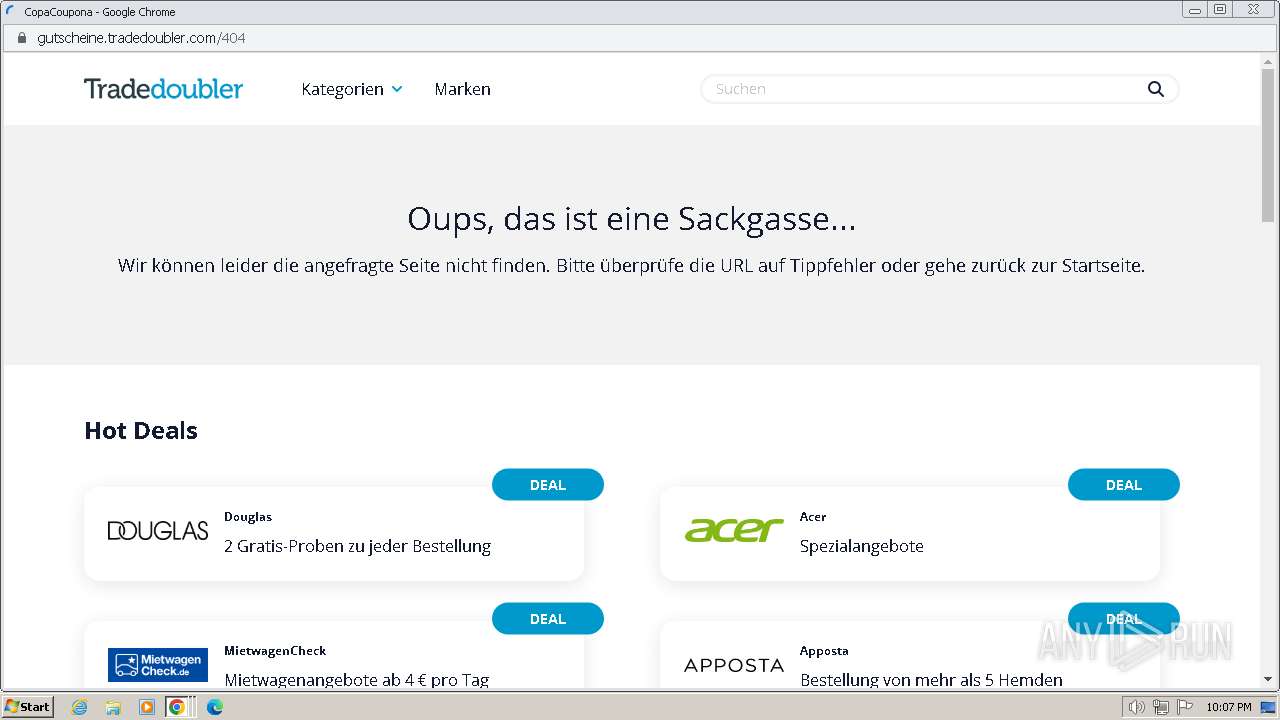Viewport: 1280px width, 720px height.
Task: Open Internet Explorer from taskbar
Action: tap(80, 707)
